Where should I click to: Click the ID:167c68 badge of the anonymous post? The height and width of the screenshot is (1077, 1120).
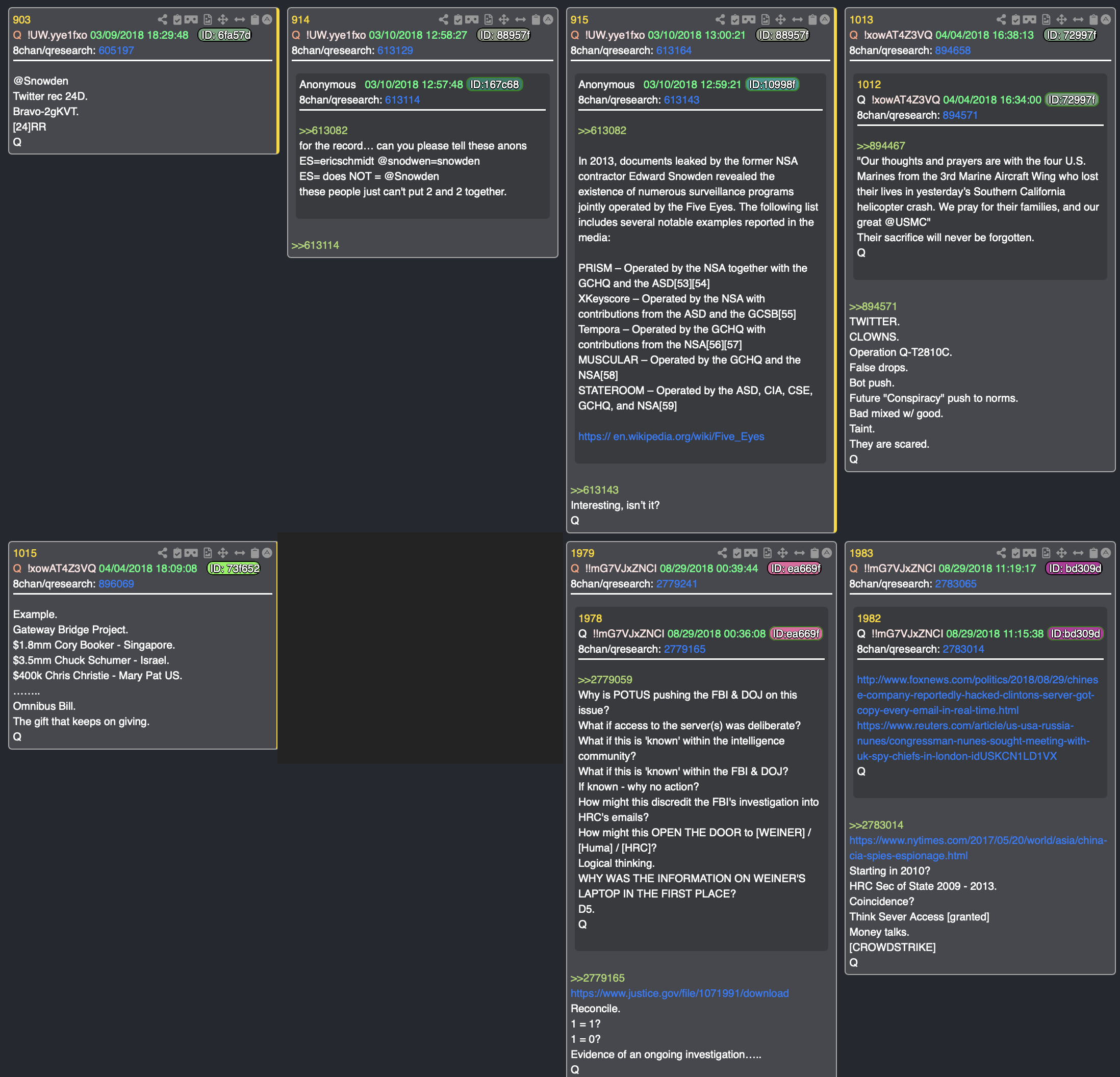coord(494,85)
